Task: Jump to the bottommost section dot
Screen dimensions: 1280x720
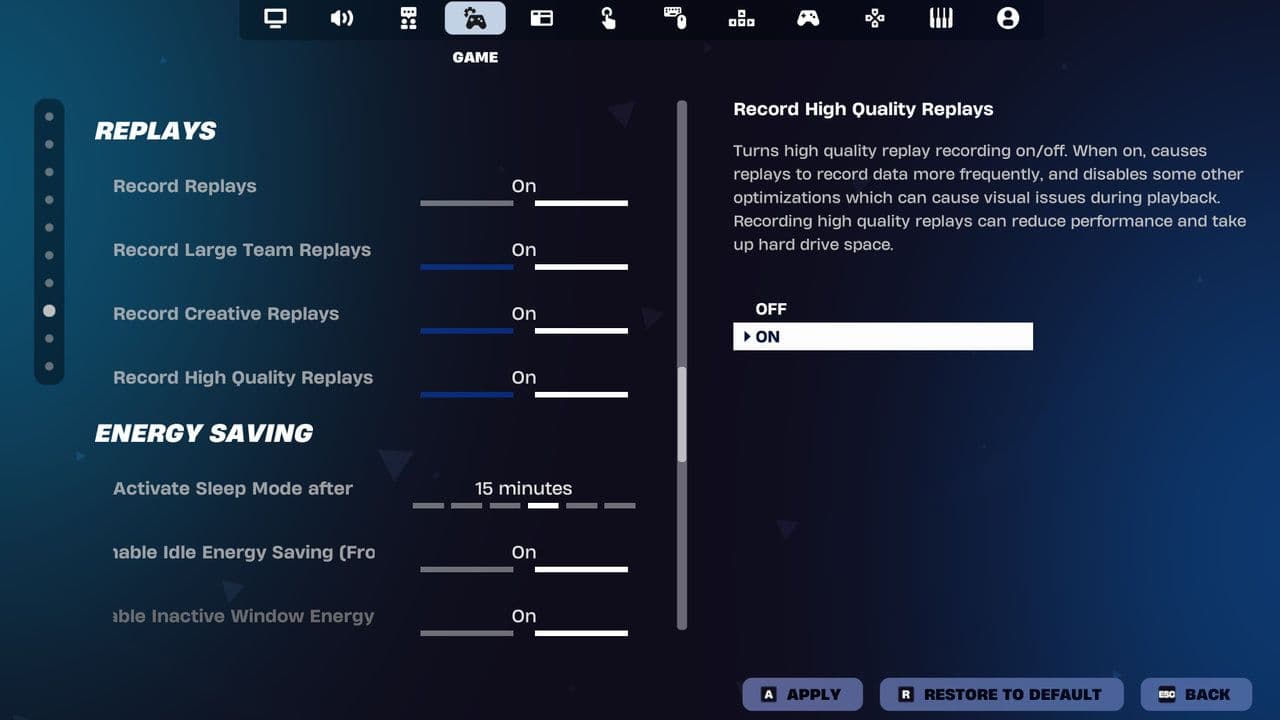Action: 49,366
